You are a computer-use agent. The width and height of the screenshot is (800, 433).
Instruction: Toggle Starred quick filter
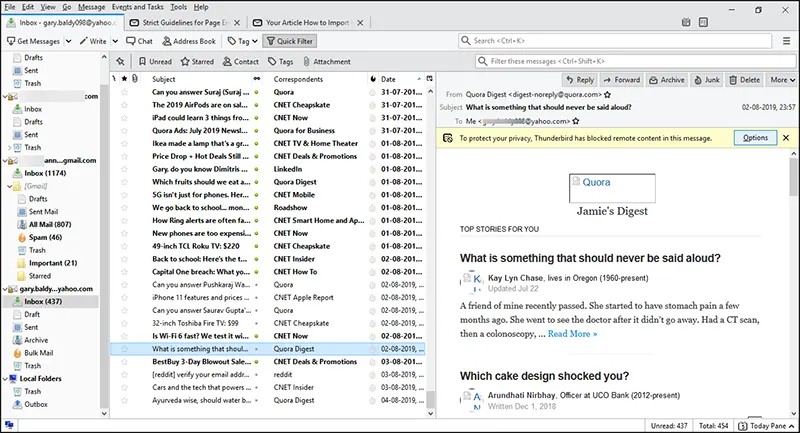pyautogui.click(x=197, y=61)
